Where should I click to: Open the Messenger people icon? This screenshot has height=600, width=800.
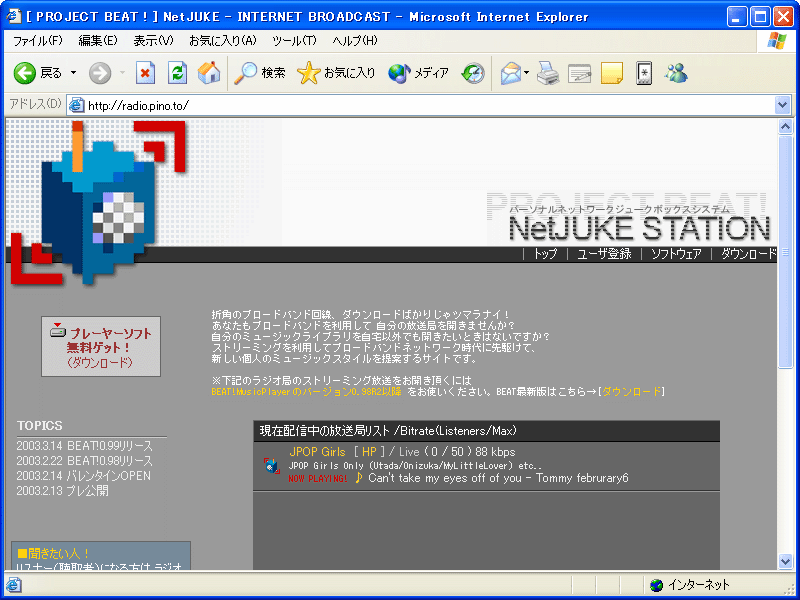coord(676,73)
